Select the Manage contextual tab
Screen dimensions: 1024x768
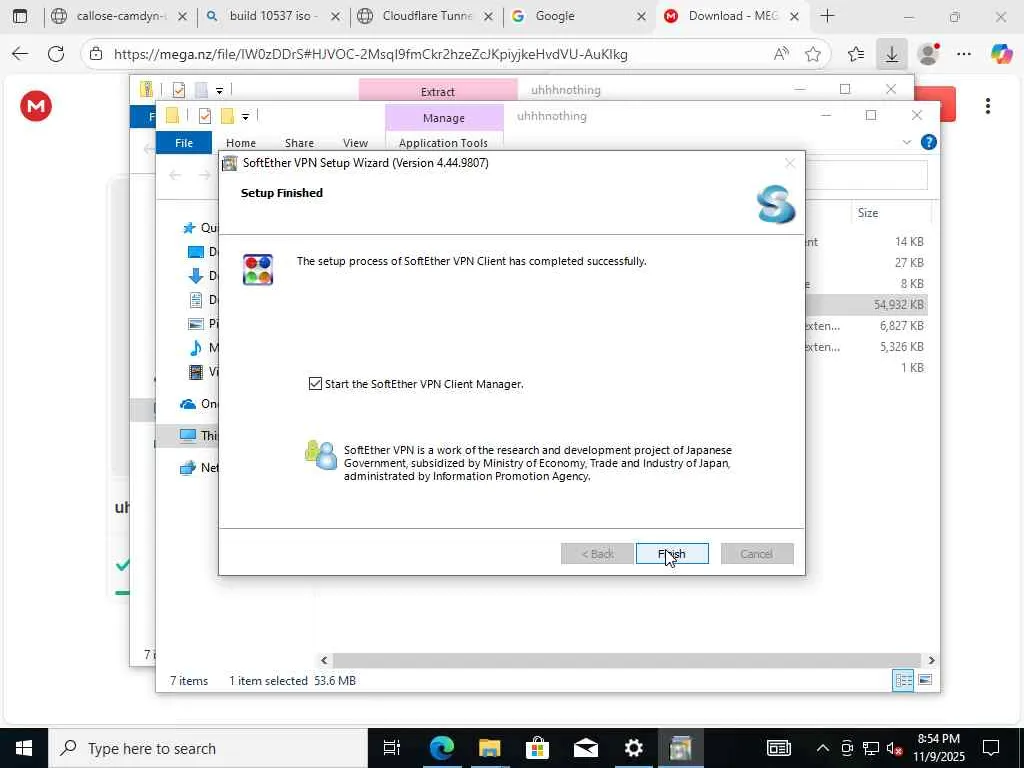coord(444,118)
